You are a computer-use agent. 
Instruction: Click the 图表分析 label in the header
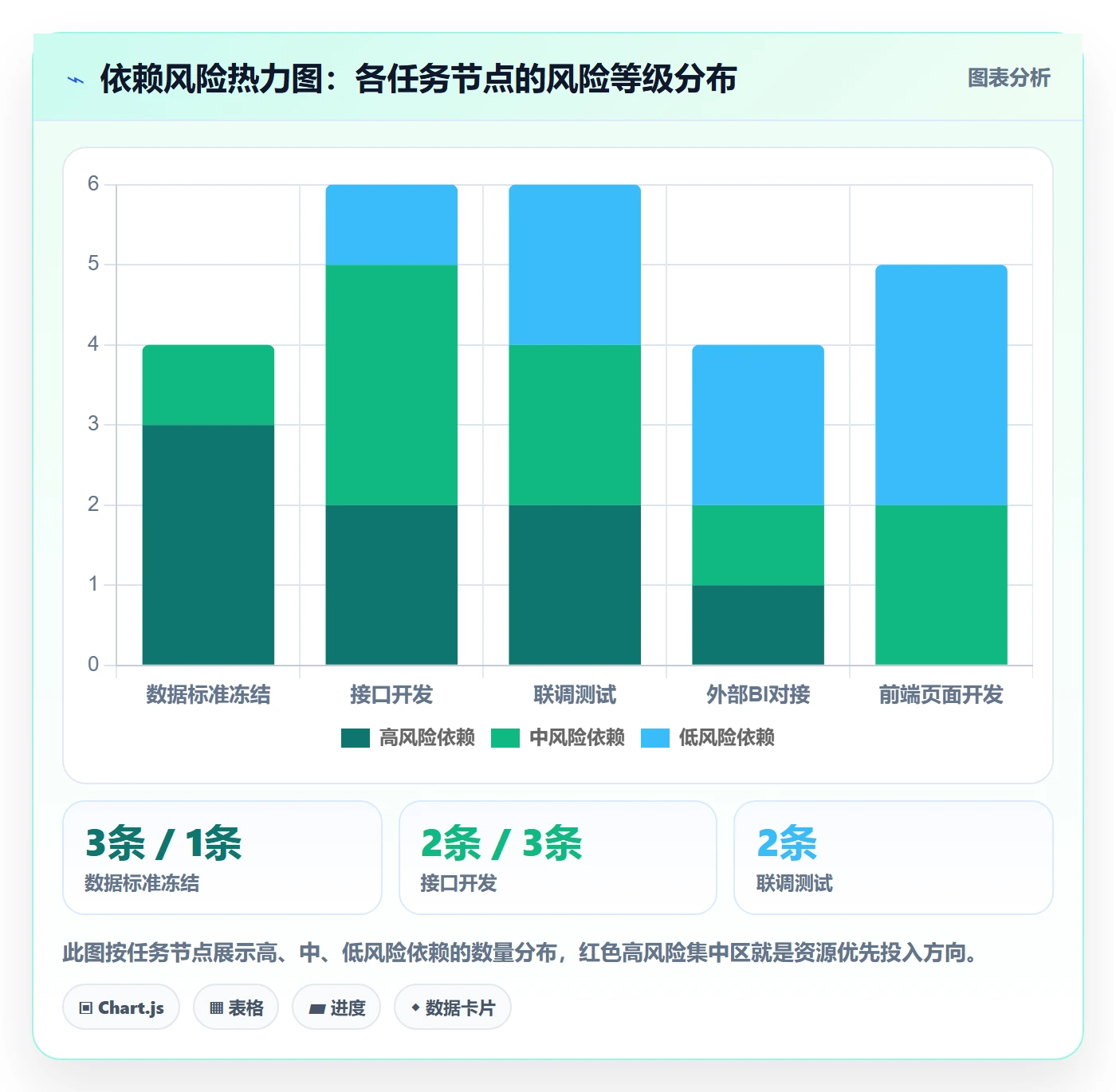[x=1008, y=78]
